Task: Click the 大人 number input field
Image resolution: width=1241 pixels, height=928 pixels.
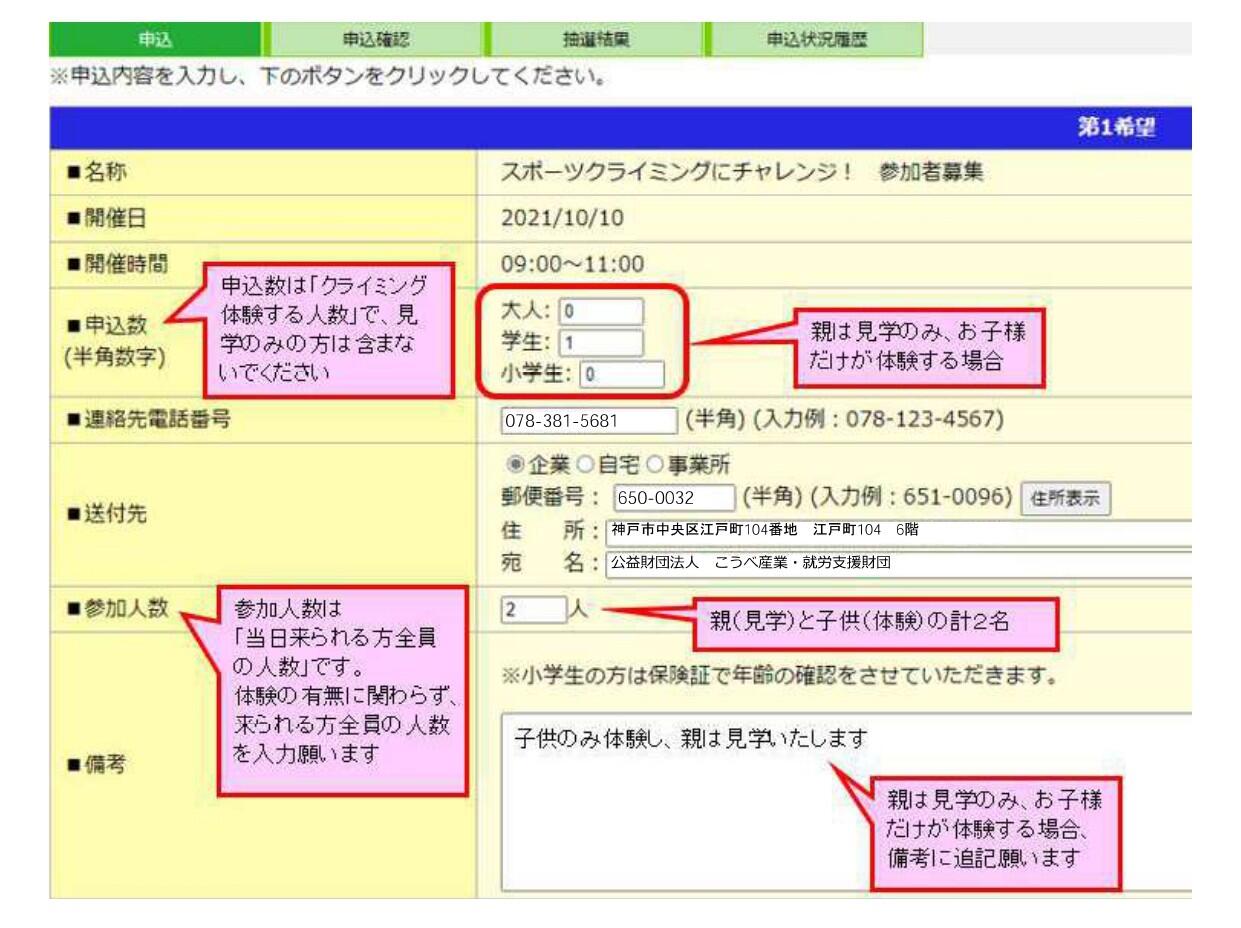Action: coord(601,311)
